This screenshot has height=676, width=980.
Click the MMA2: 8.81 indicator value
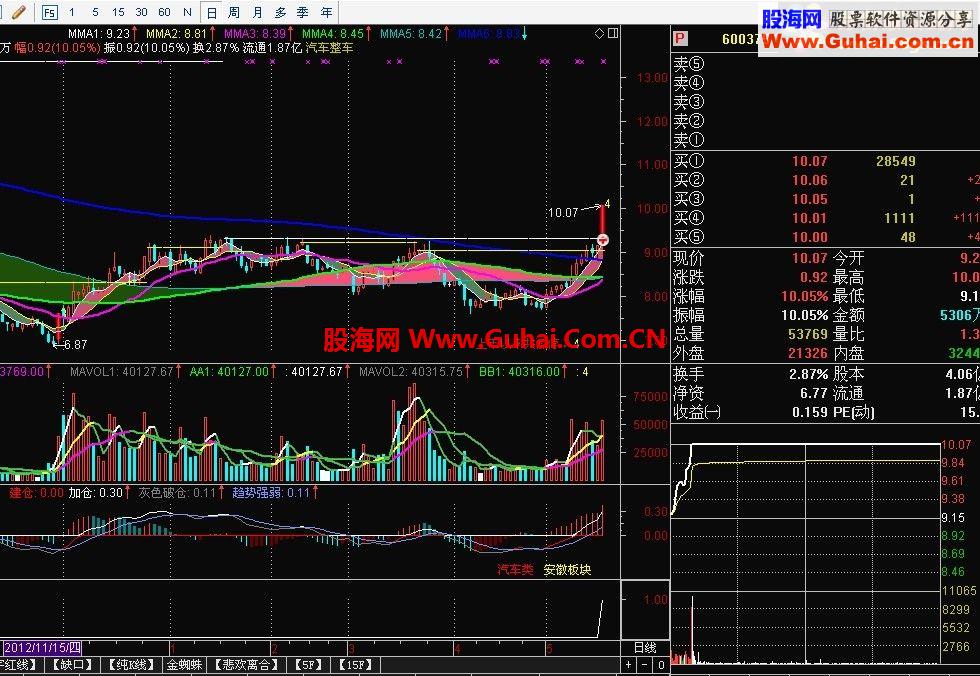point(176,34)
